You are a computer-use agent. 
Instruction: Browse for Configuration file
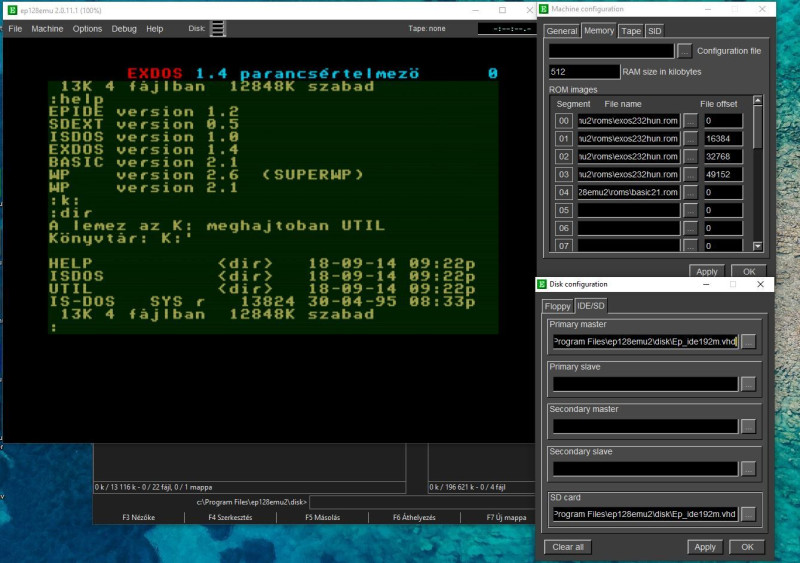[685, 51]
